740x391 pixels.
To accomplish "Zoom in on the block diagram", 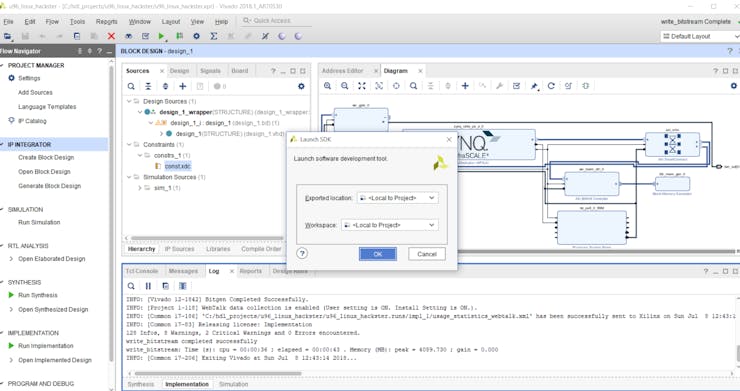I will pyautogui.click(x=327, y=85).
